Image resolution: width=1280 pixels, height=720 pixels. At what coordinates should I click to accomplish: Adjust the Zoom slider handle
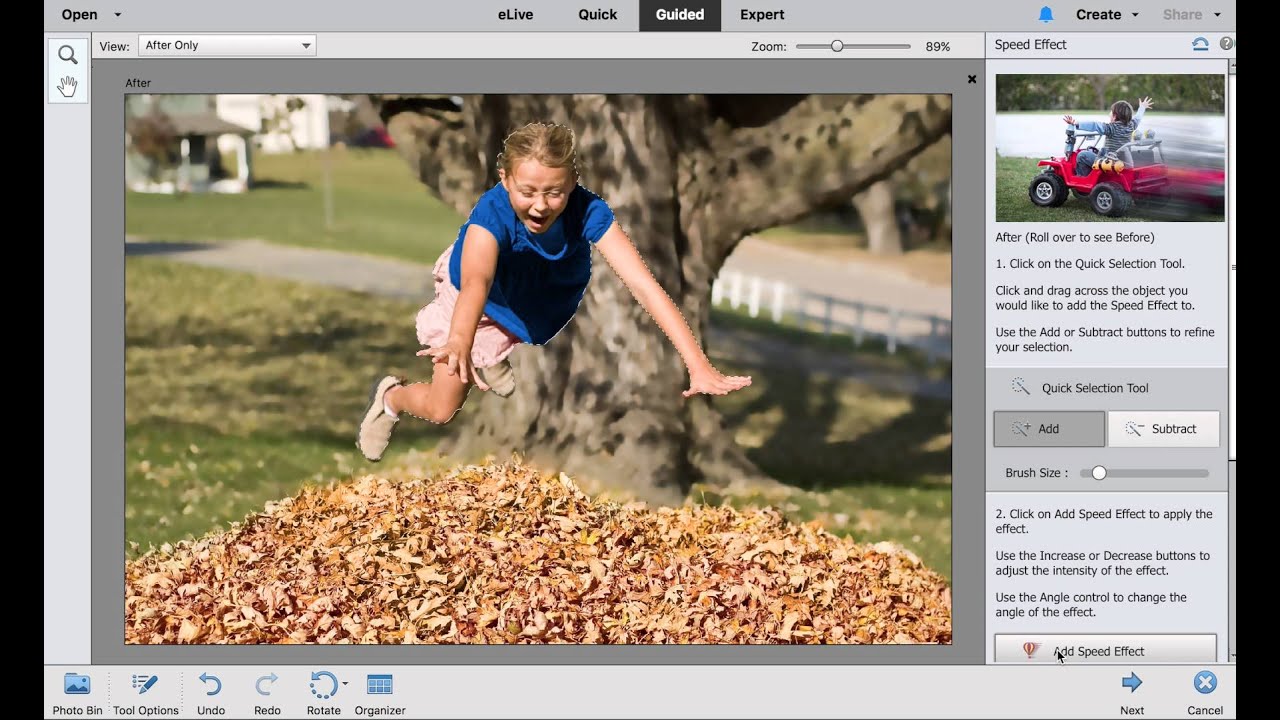pyautogui.click(x=837, y=46)
